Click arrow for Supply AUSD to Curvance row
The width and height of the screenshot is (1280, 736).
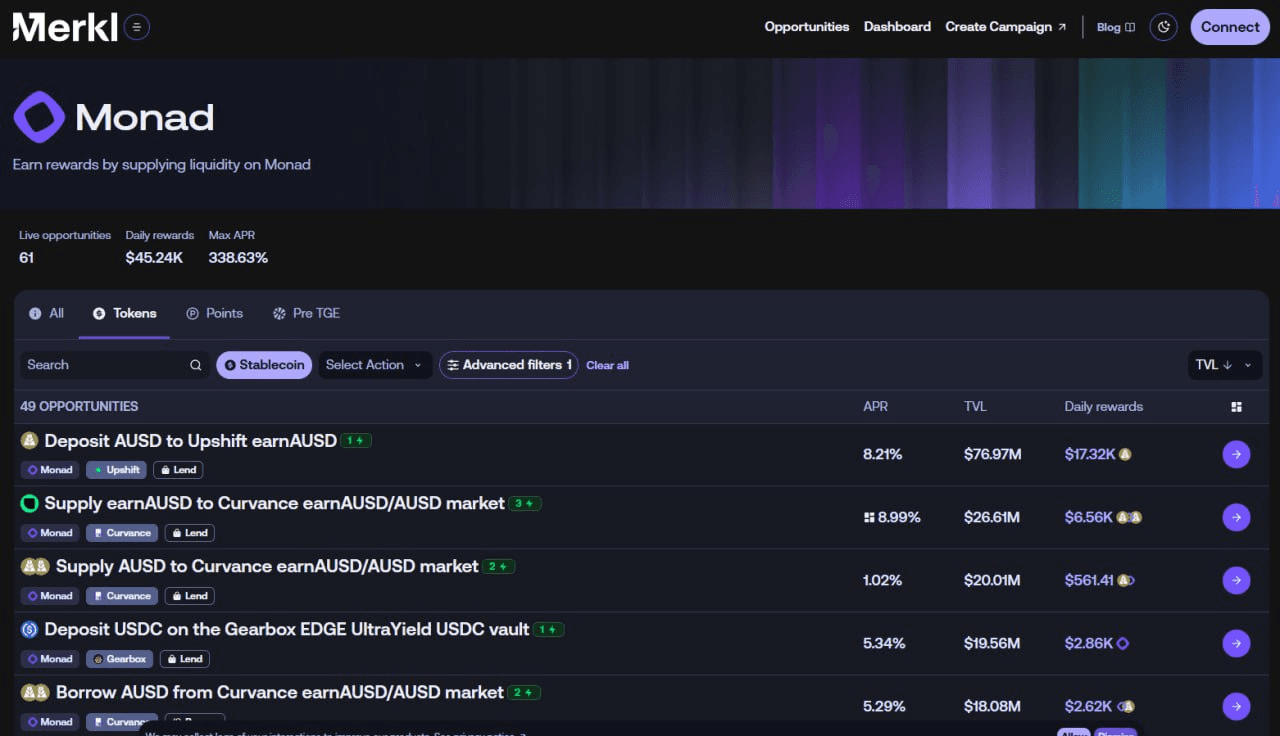point(1236,580)
